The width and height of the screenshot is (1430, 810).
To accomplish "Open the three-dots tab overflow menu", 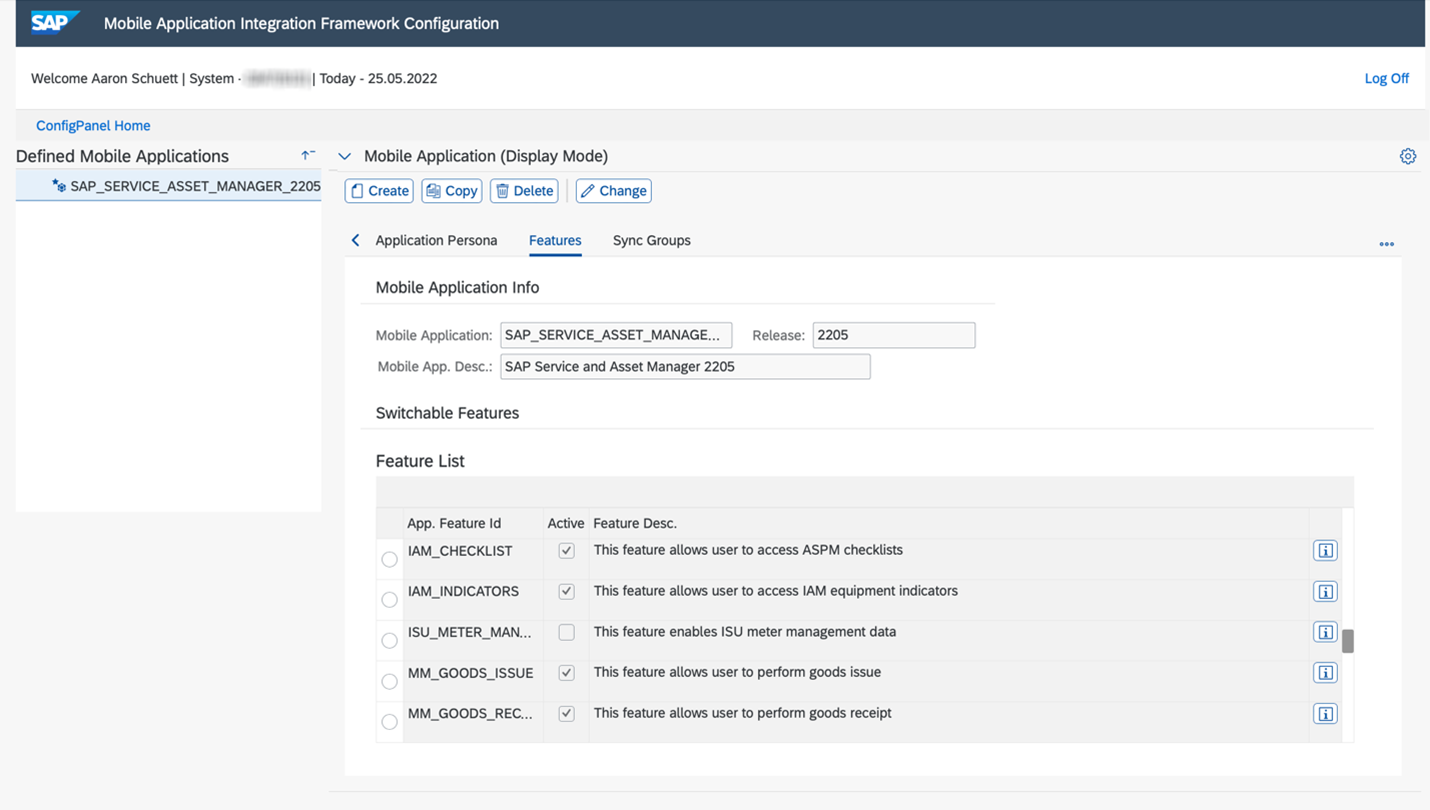I will point(1386,244).
